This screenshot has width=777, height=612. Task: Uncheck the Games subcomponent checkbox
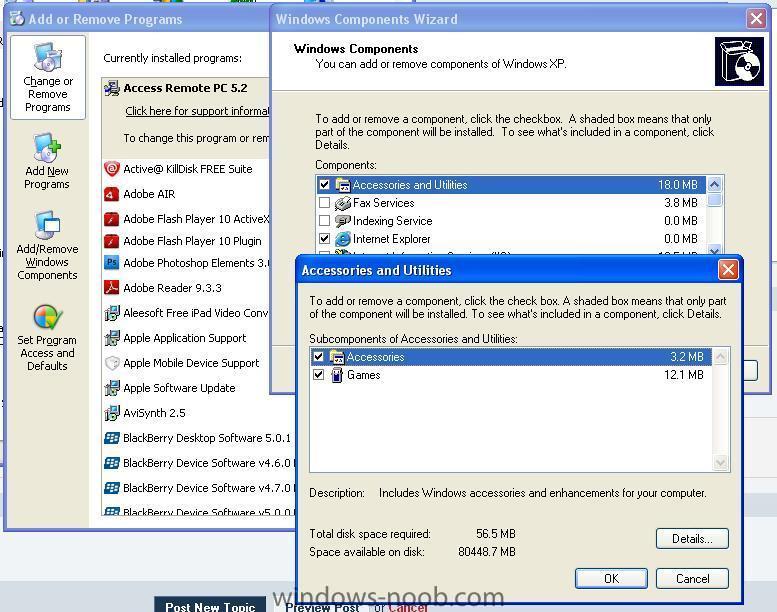319,375
